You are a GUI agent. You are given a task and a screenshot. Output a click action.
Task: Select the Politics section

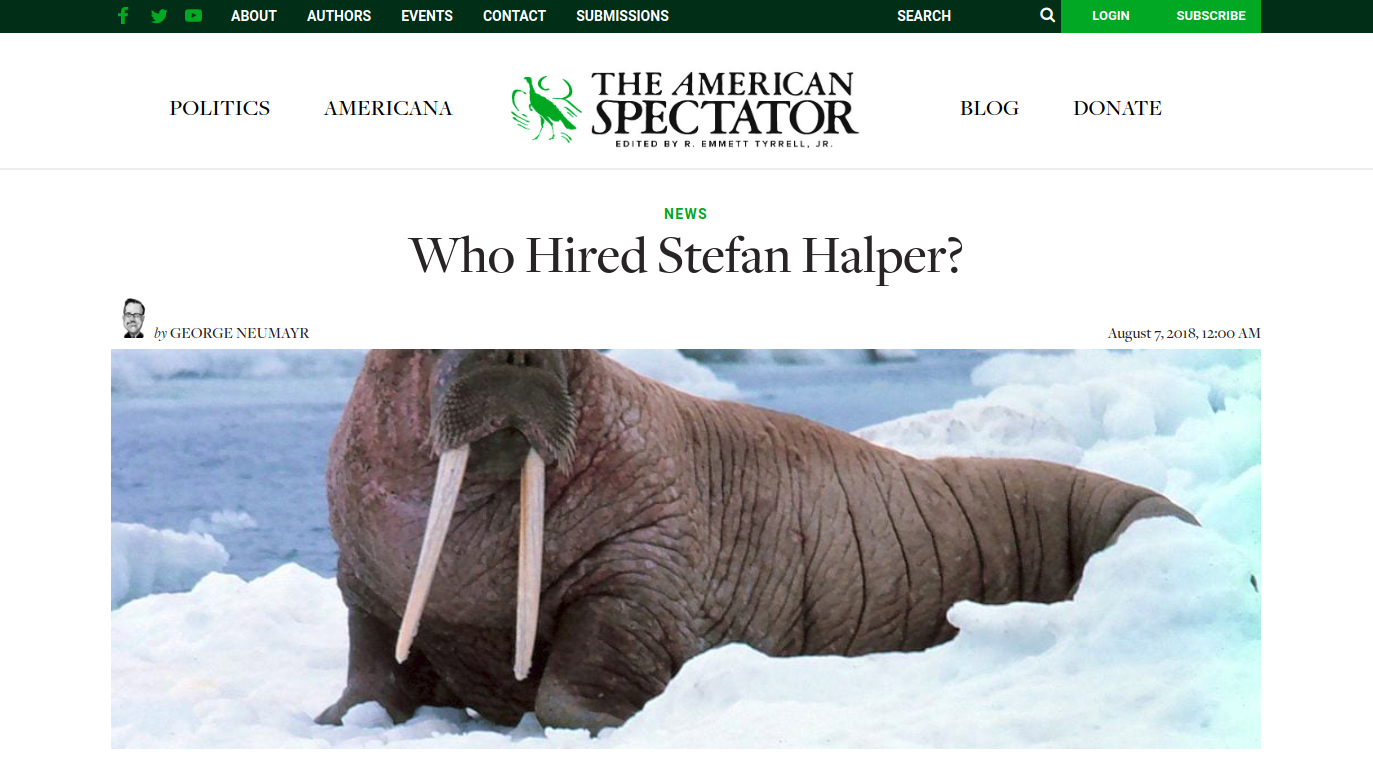220,108
